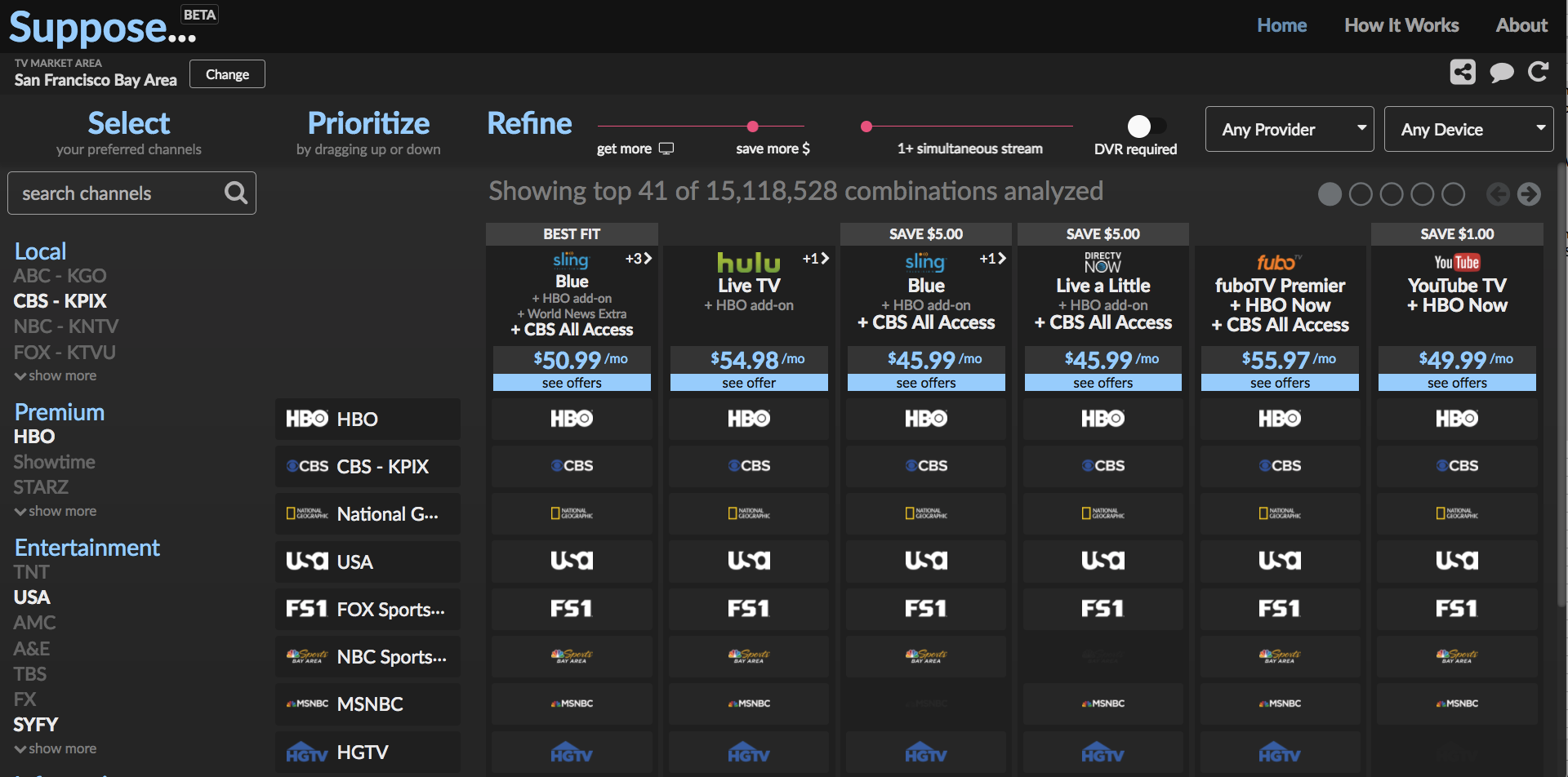
Task: Select the Entertainment category heading
Action: pos(87,548)
